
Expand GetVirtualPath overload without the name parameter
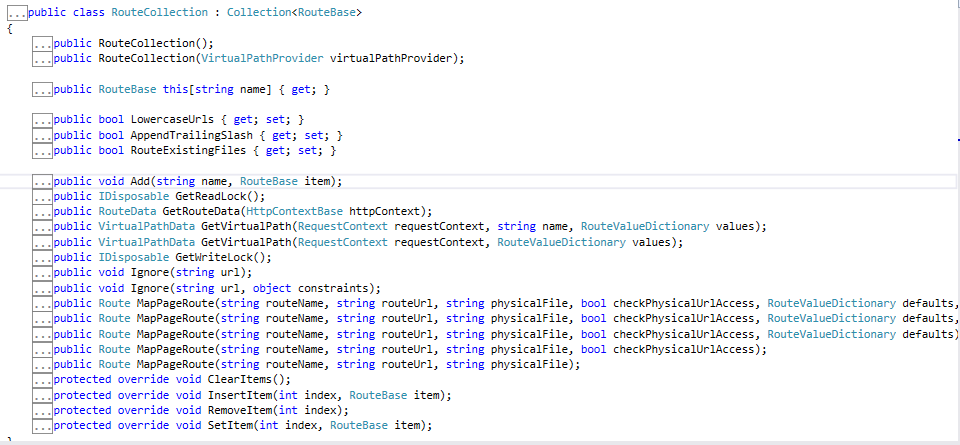pos(43,242)
